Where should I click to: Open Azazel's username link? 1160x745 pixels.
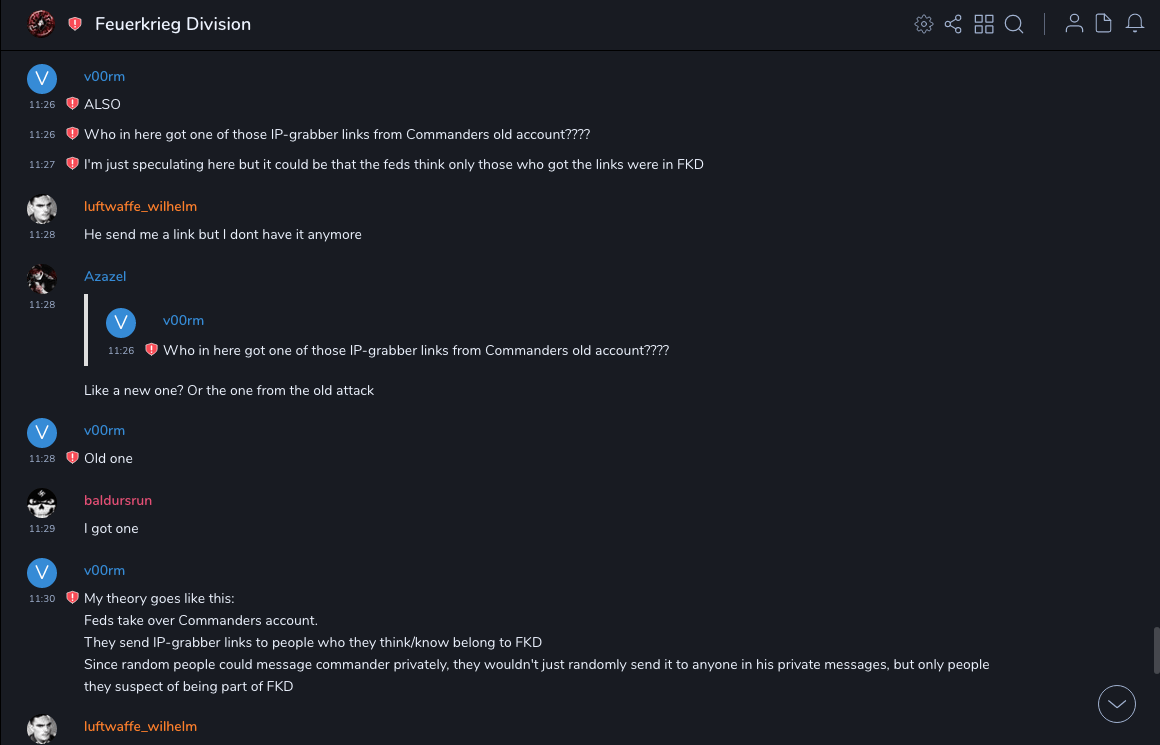pos(105,276)
